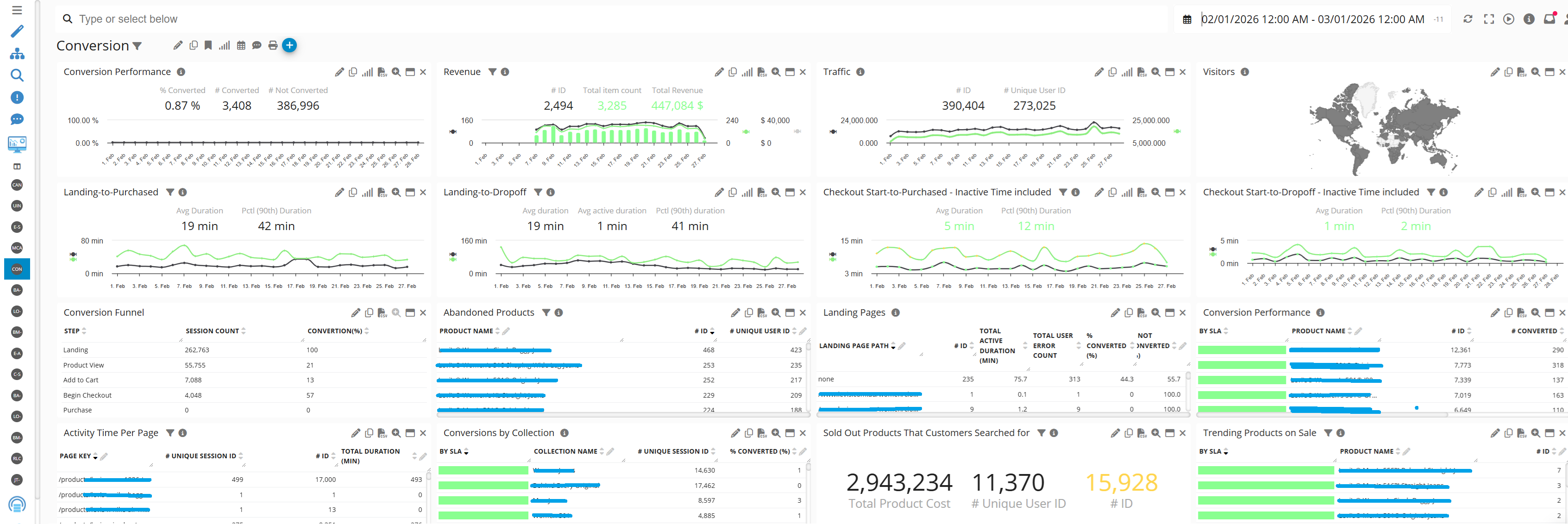
Task: Open the Conversion dashboard filter dropdown
Action: coord(138,46)
